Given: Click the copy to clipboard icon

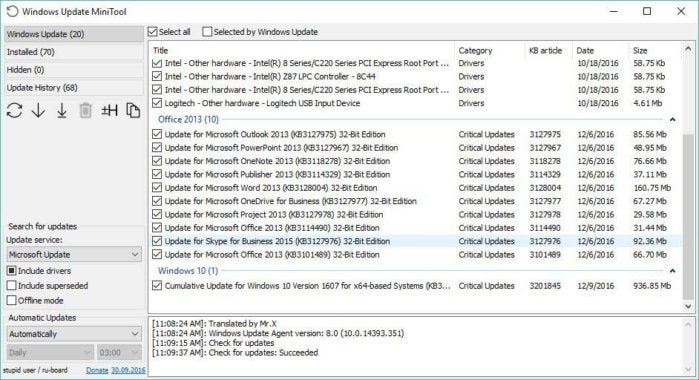Looking at the screenshot, I should click(x=133, y=110).
